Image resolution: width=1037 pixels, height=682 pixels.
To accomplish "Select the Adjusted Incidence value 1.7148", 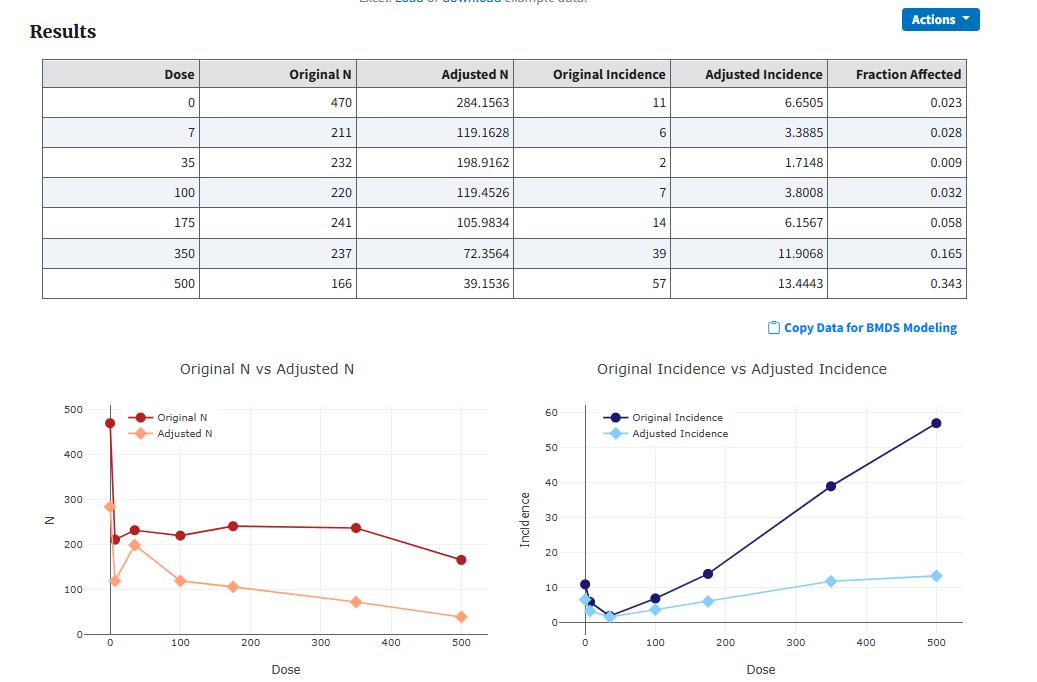I will tap(804, 162).
